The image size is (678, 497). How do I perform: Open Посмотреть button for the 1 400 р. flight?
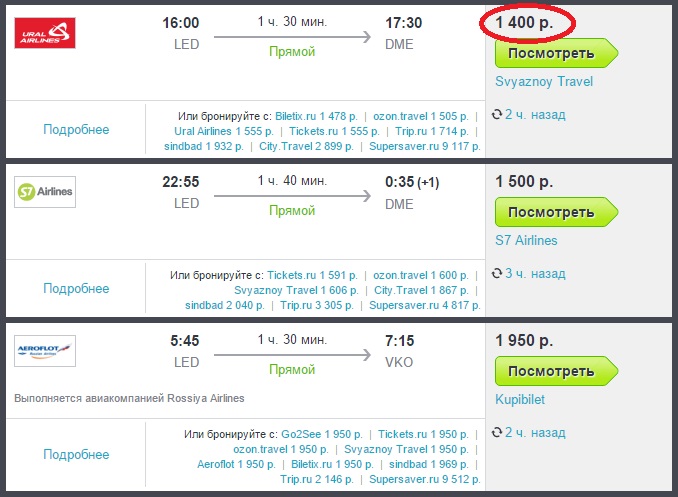[x=556, y=53]
